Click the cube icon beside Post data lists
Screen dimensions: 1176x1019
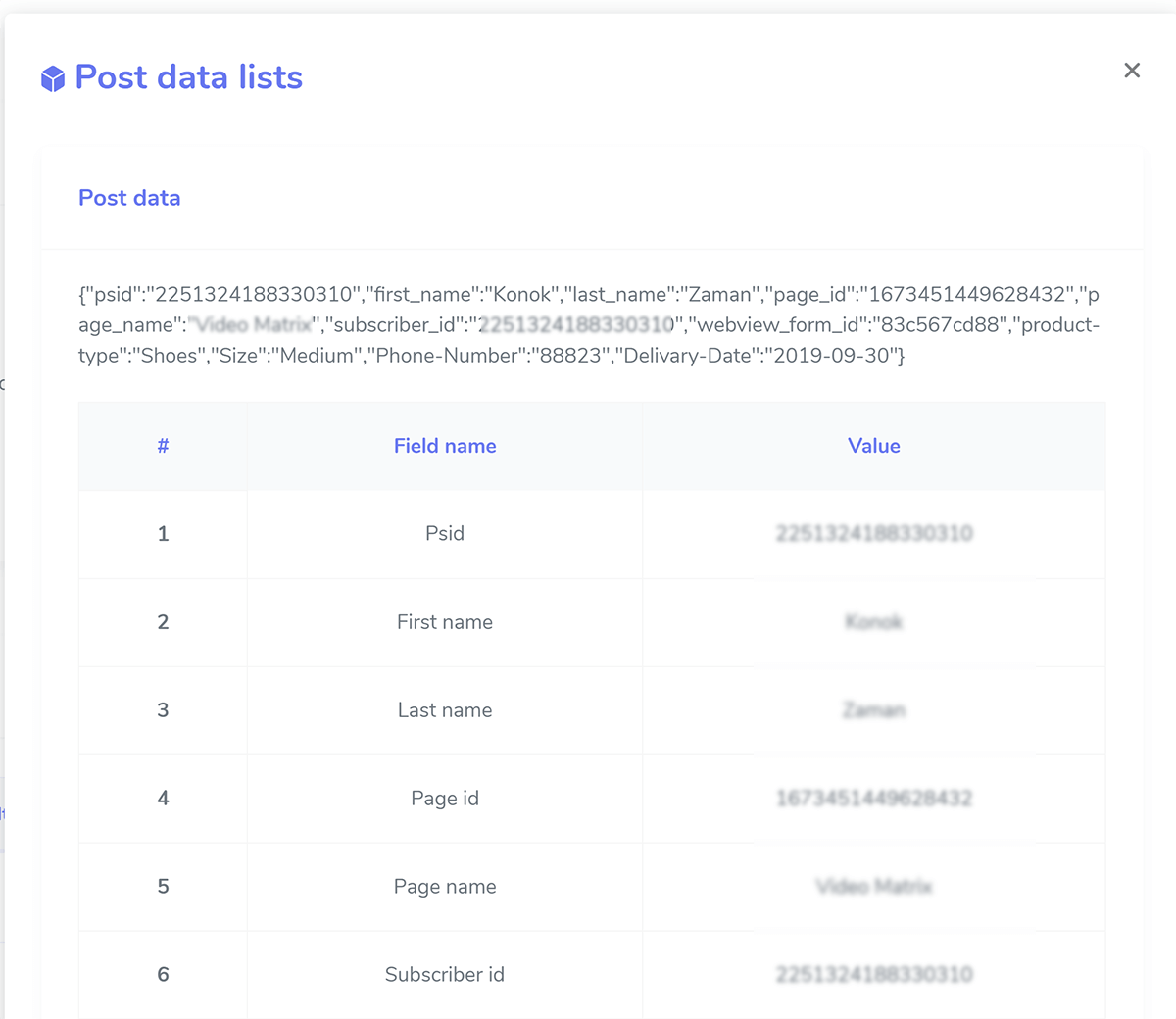53,78
